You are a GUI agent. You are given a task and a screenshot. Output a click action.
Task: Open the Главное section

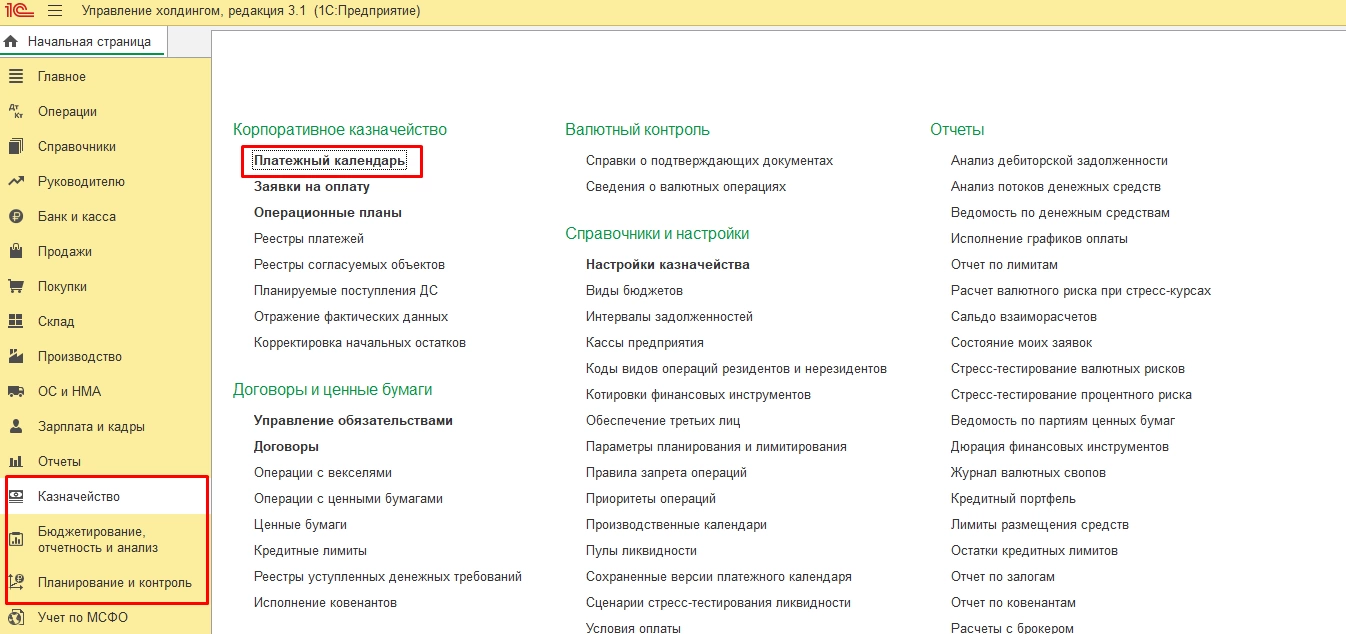pyautogui.click(x=62, y=77)
